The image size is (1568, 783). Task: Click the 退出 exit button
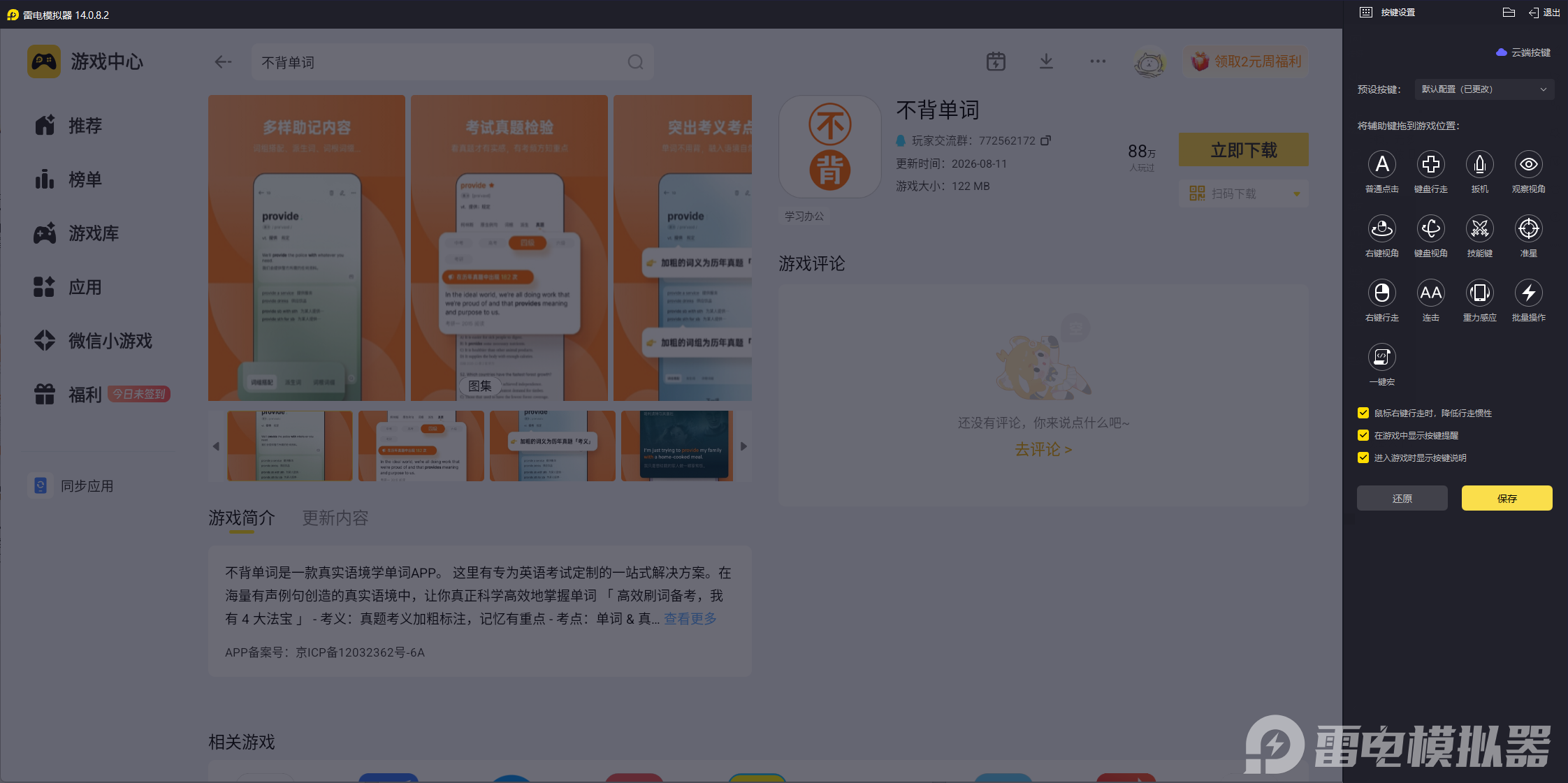(x=1545, y=13)
